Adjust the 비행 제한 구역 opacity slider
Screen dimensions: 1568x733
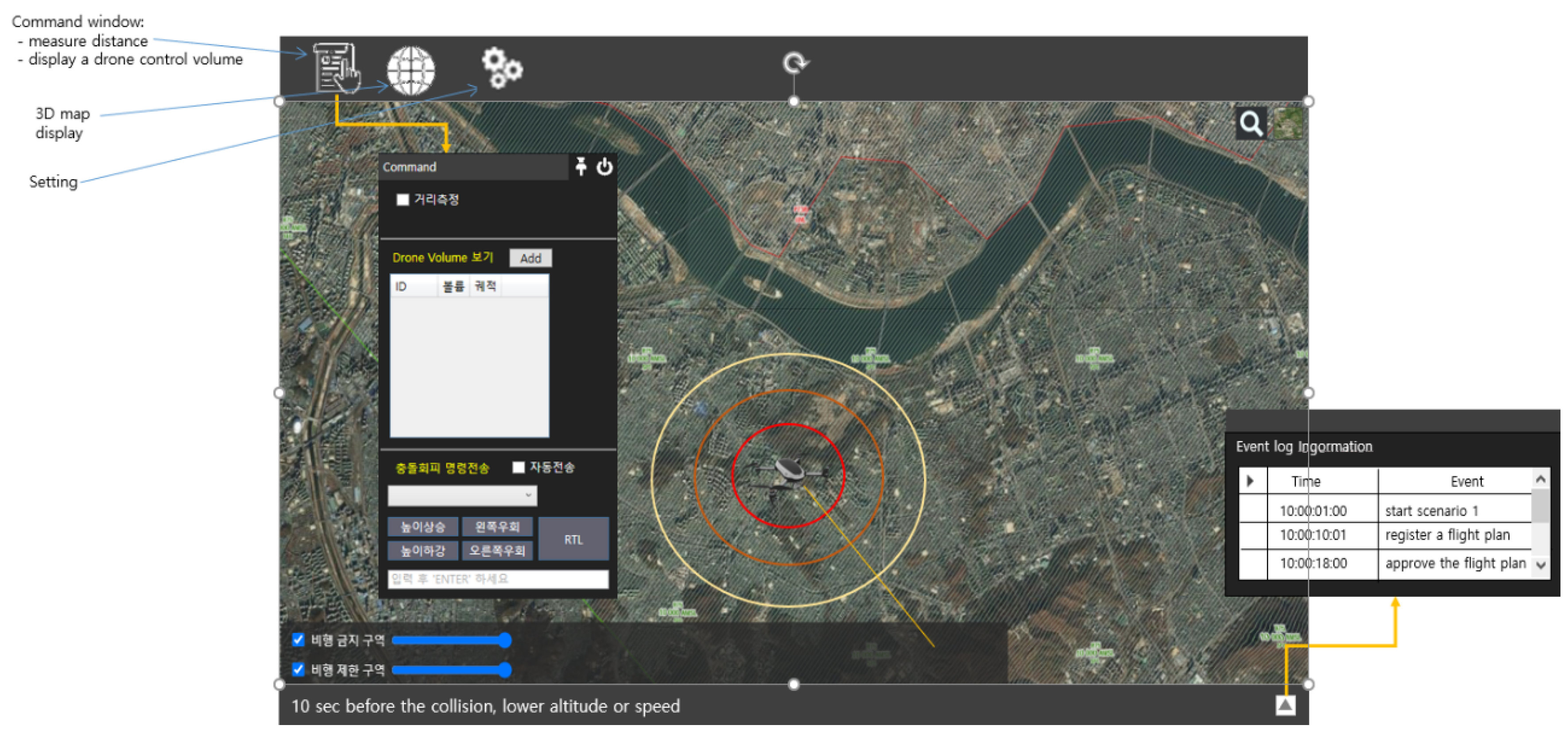click(504, 670)
